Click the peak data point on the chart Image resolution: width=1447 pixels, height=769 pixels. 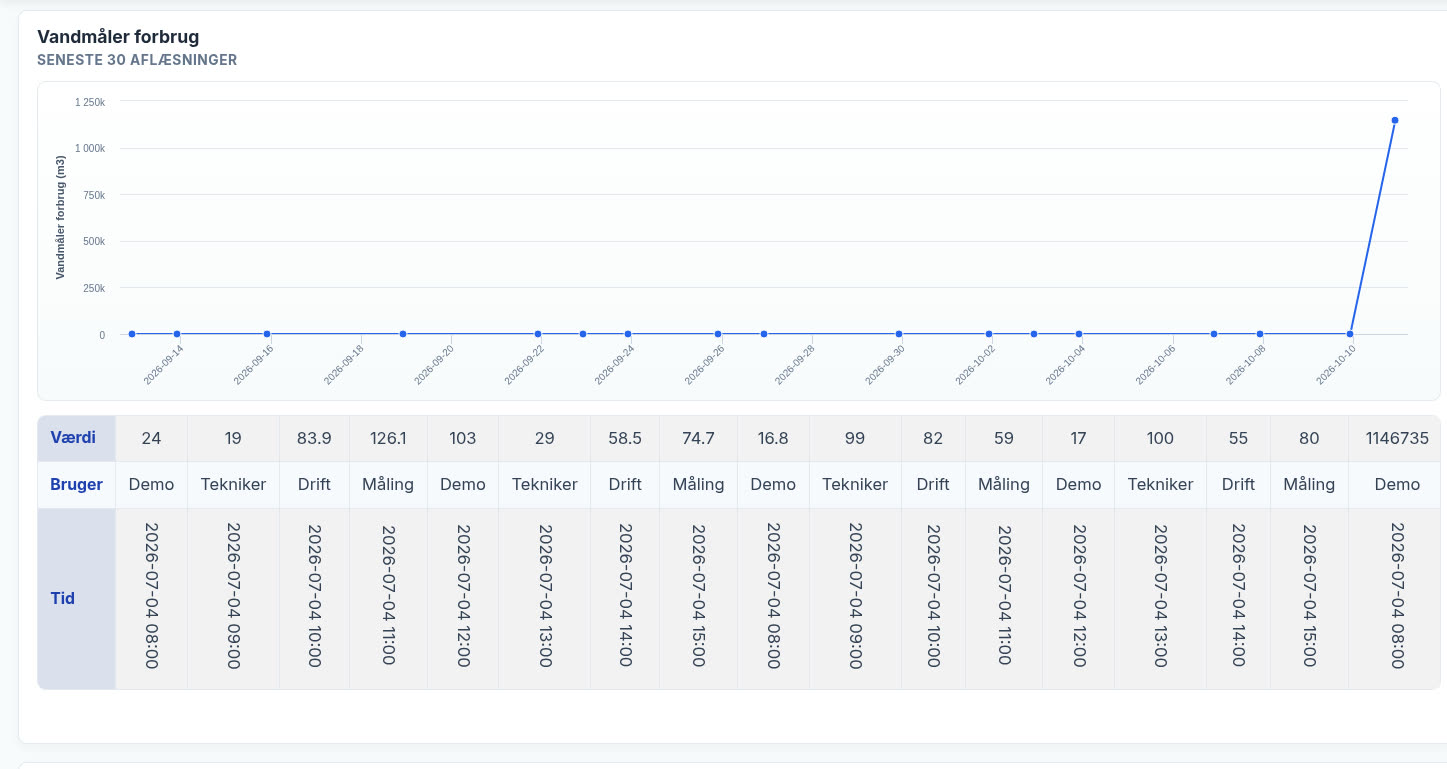[x=1394, y=120]
